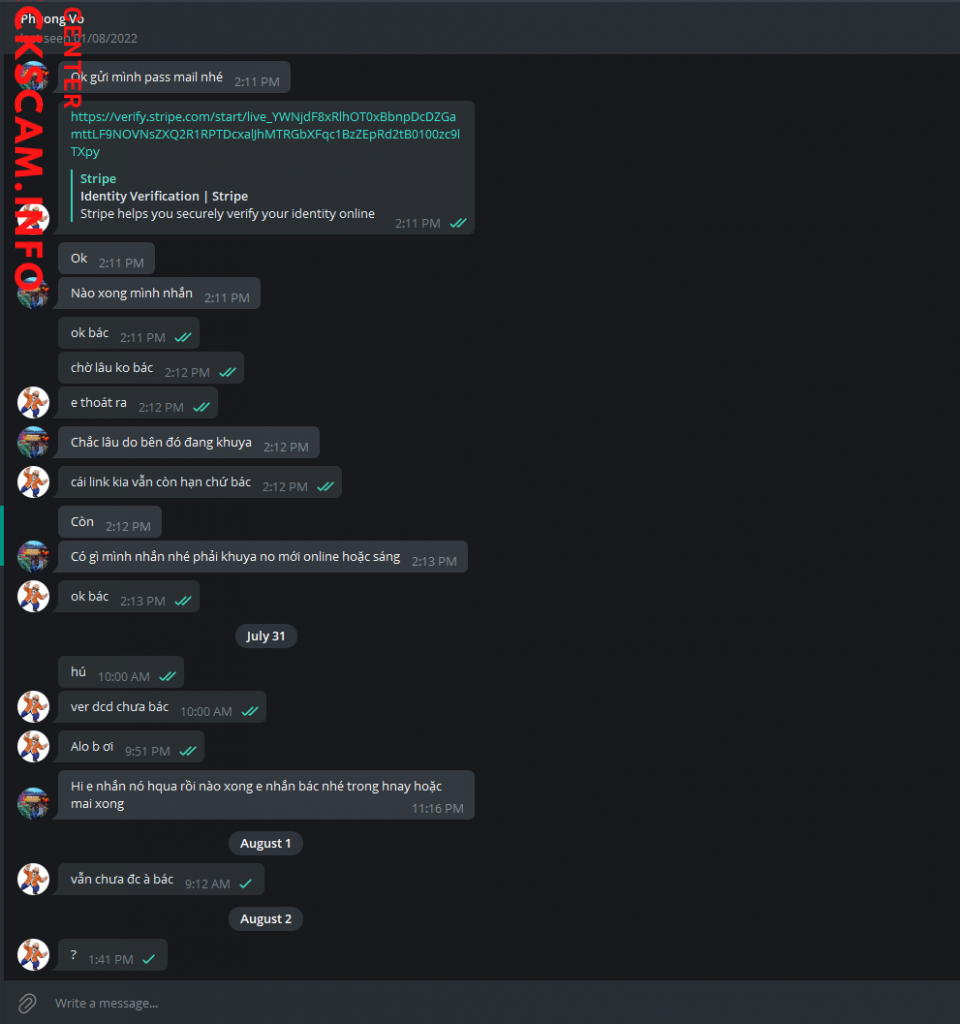Select the July 31 date badge
This screenshot has height=1024, width=960.
click(266, 636)
